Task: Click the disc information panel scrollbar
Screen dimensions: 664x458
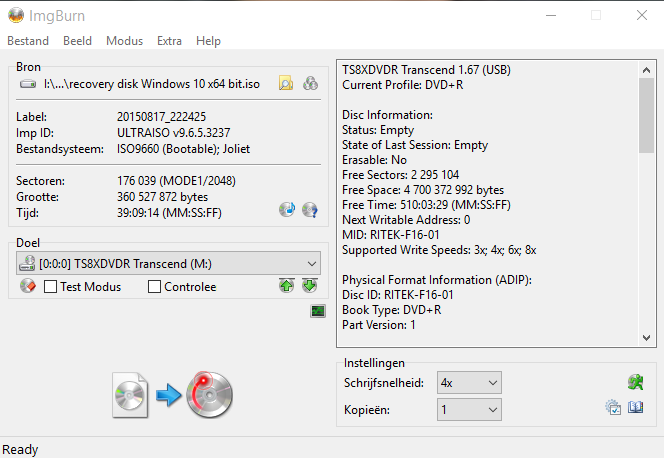Action: point(647,200)
